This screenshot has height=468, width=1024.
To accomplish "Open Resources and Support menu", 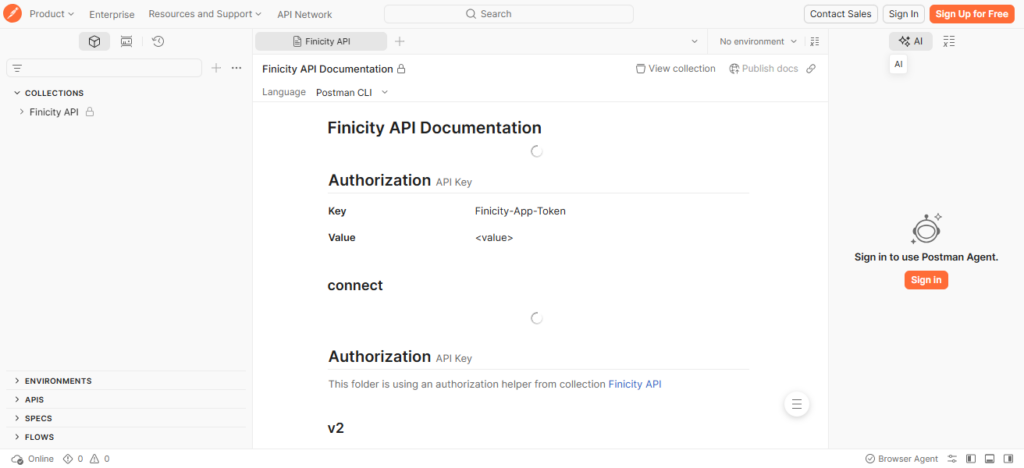I will 204,14.
